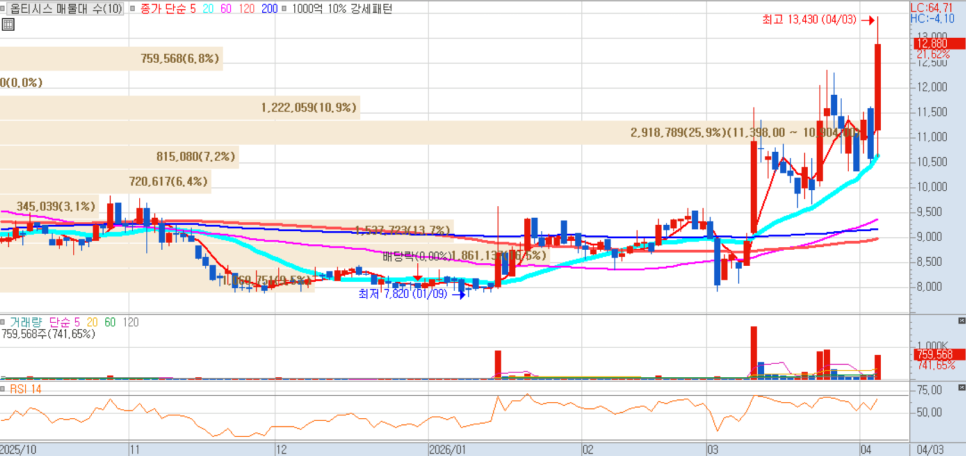Close the RSI 14 pane with its X button
This screenshot has width=966, height=456.
tap(962, 387)
